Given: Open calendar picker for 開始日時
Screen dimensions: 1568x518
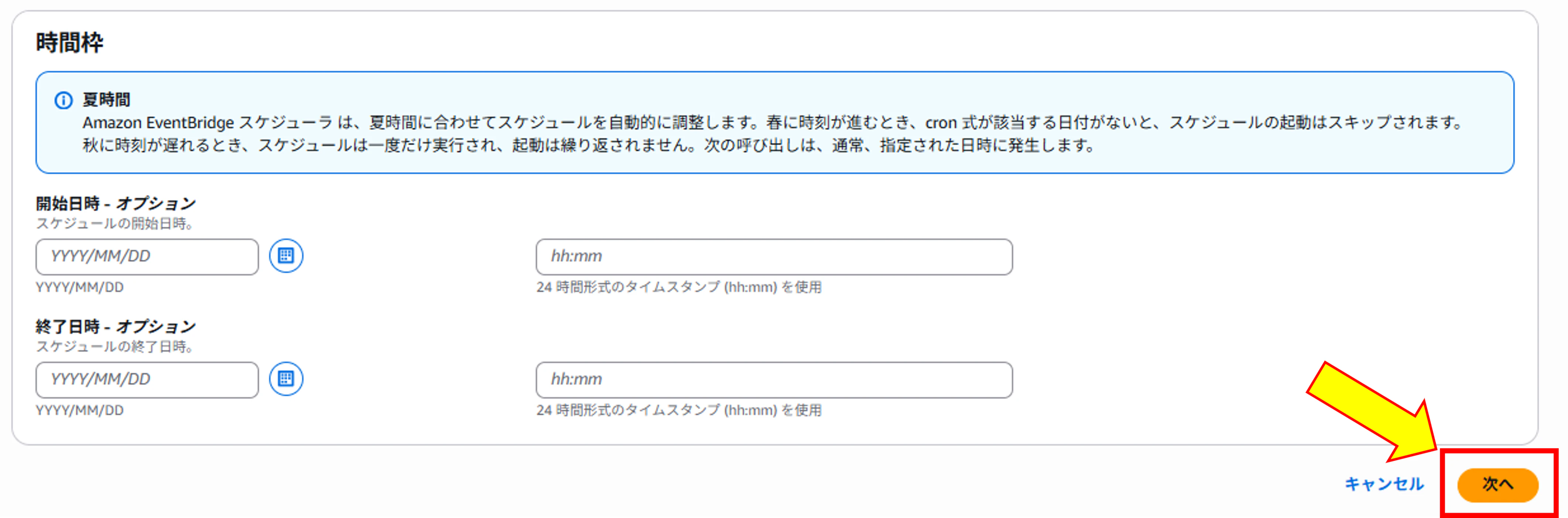Looking at the screenshot, I should pyautogui.click(x=286, y=255).
